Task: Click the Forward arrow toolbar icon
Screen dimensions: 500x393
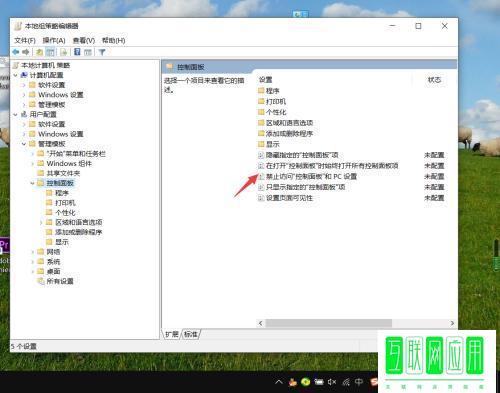Action: (26, 52)
